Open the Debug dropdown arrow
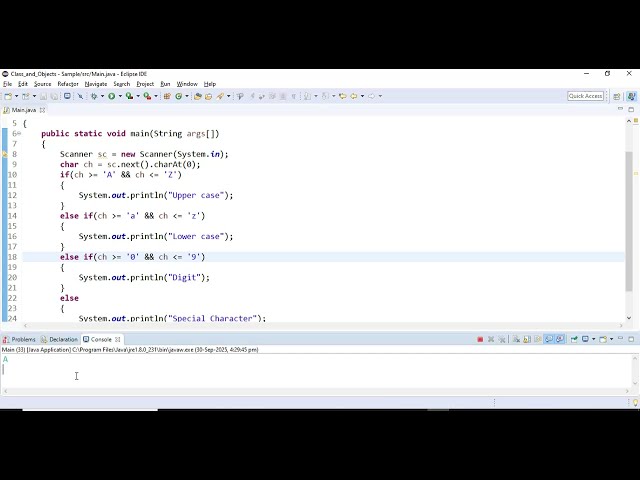Viewport: 640px width, 480px height. [x=102, y=96]
